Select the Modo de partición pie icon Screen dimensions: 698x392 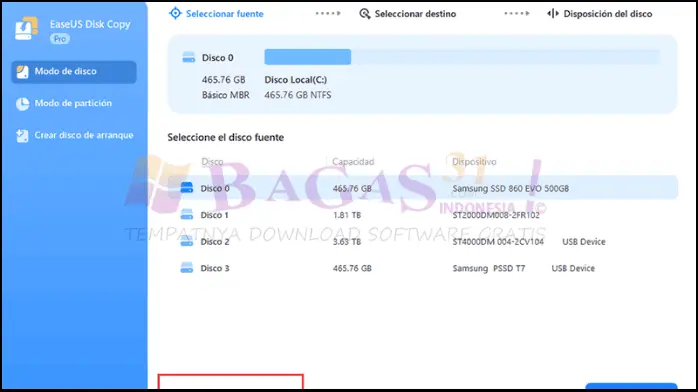[x=22, y=104]
